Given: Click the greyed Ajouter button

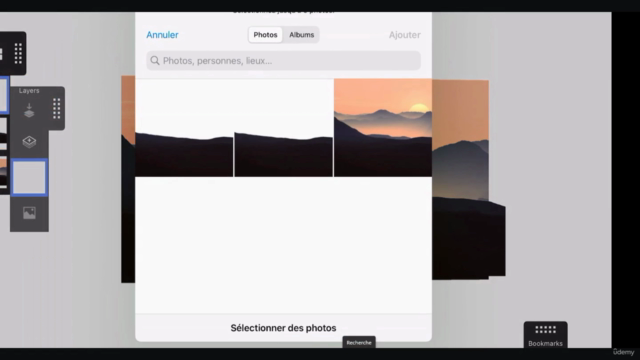Looking at the screenshot, I should click(404, 35).
